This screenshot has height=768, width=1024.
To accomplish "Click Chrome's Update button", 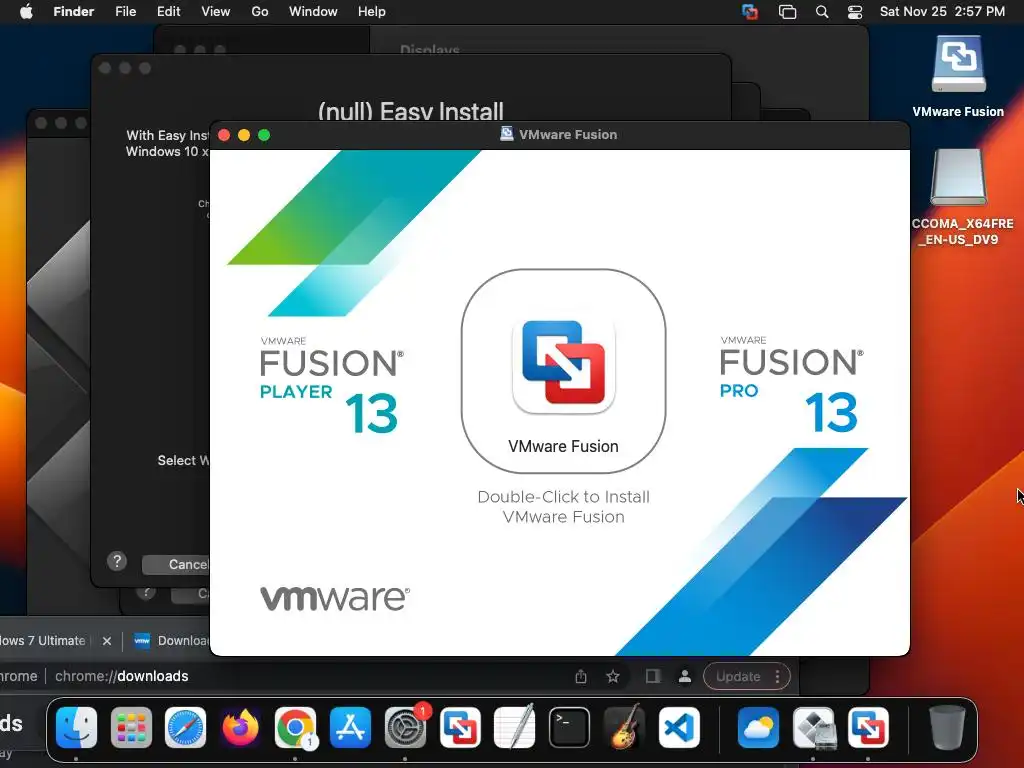I will (738, 677).
